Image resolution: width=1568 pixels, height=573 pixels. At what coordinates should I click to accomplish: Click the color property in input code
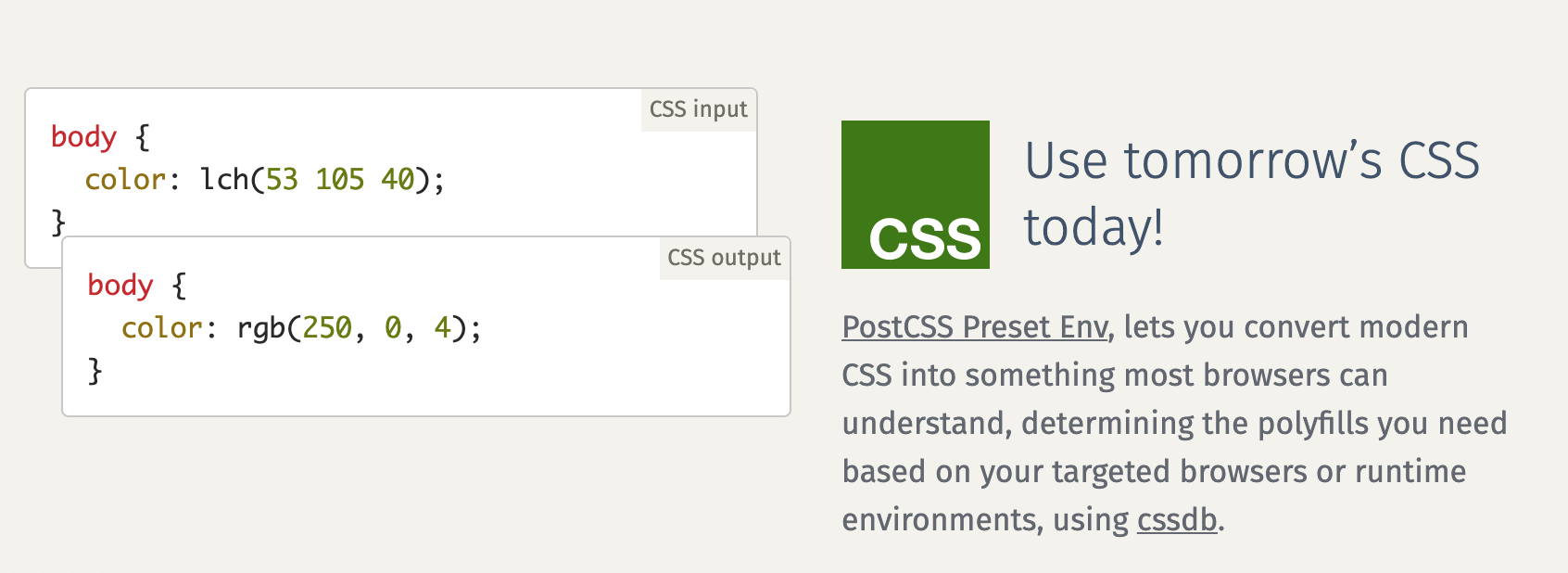click(124, 179)
